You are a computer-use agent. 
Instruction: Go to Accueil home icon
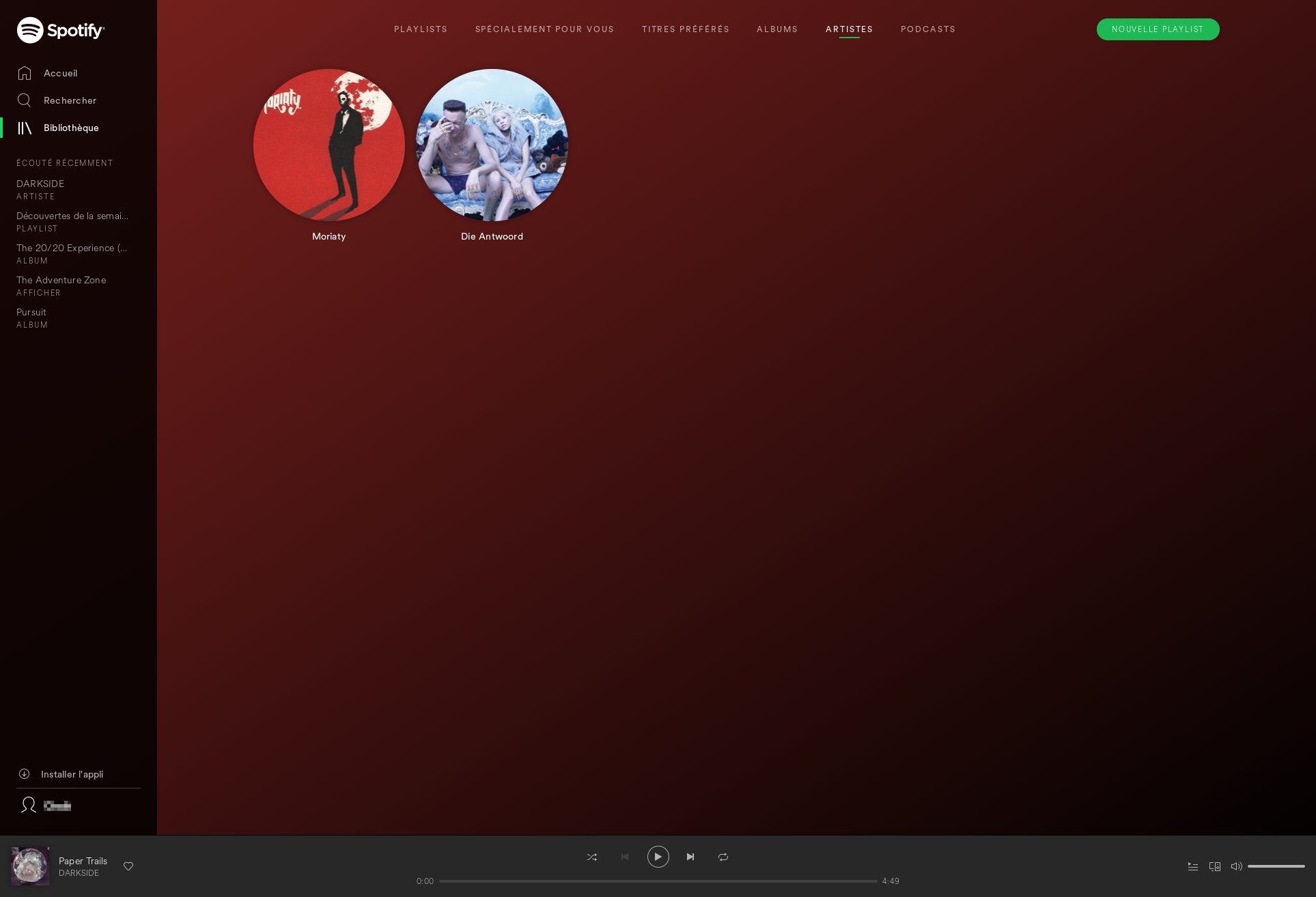(25, 73)
